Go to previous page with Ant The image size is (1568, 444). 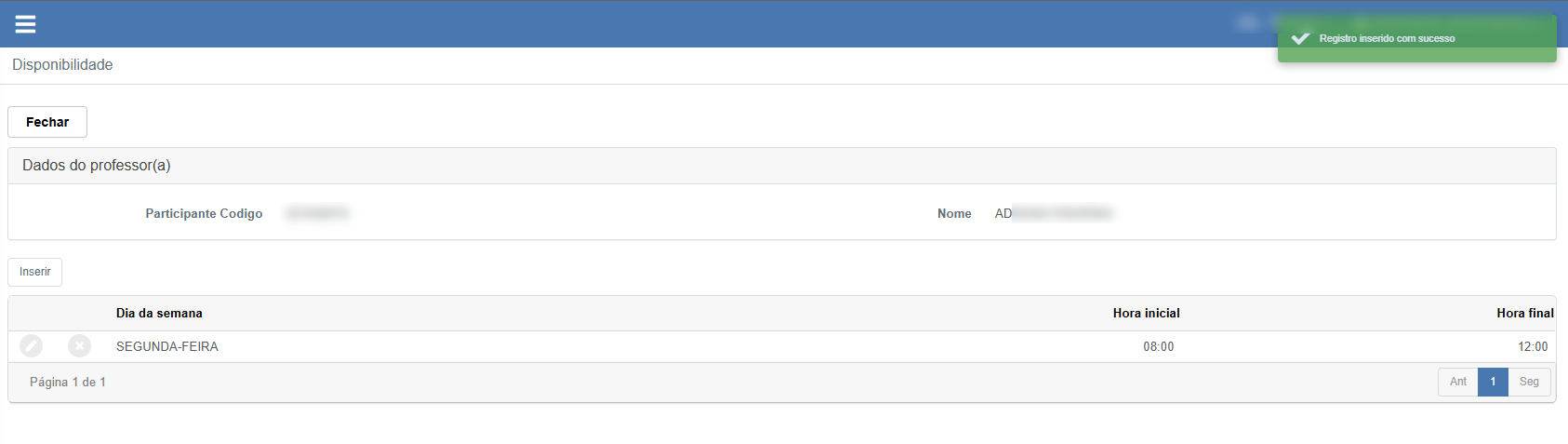click(1457, 382)
